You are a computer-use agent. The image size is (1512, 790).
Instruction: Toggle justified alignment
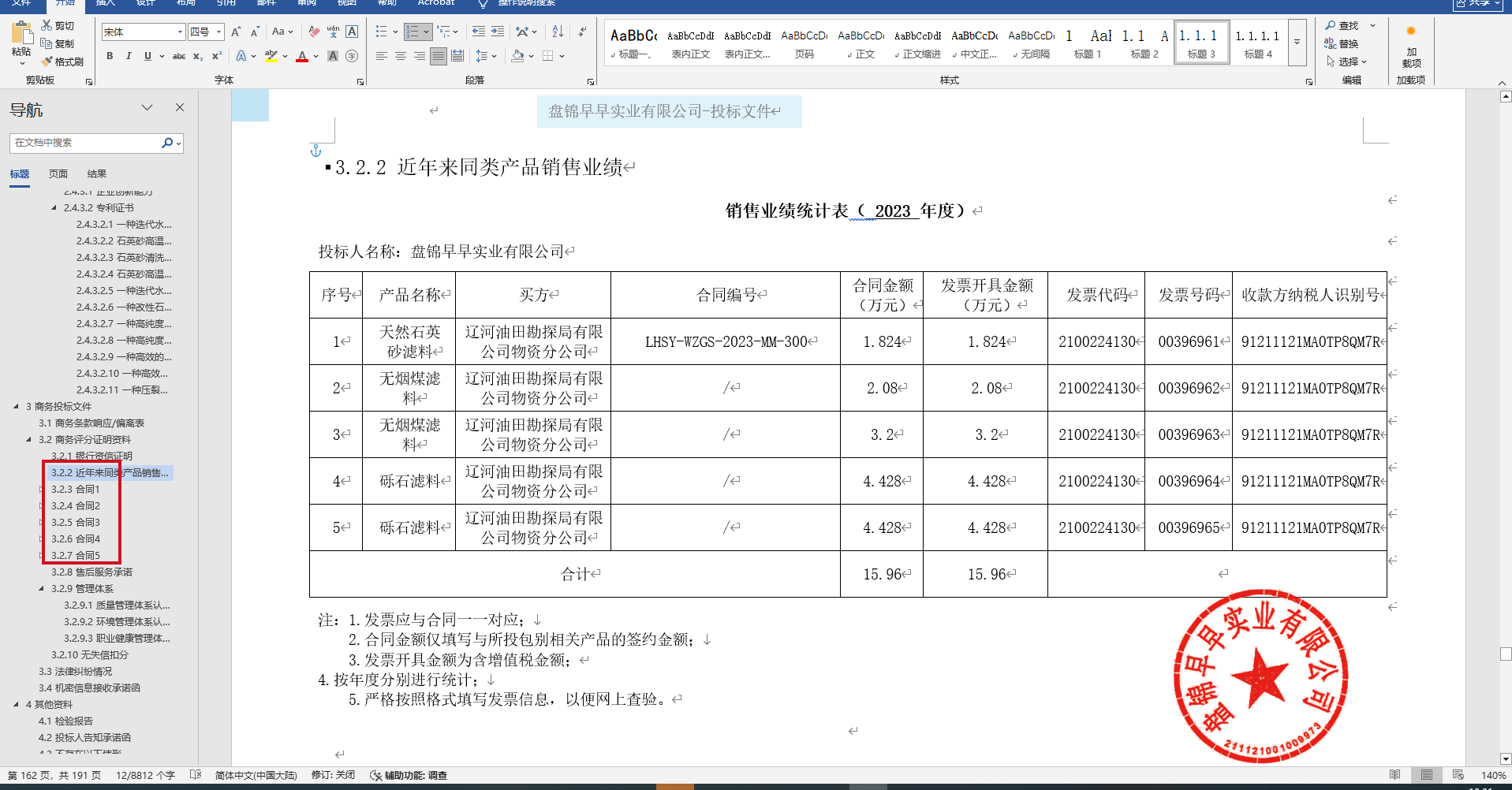439,56
